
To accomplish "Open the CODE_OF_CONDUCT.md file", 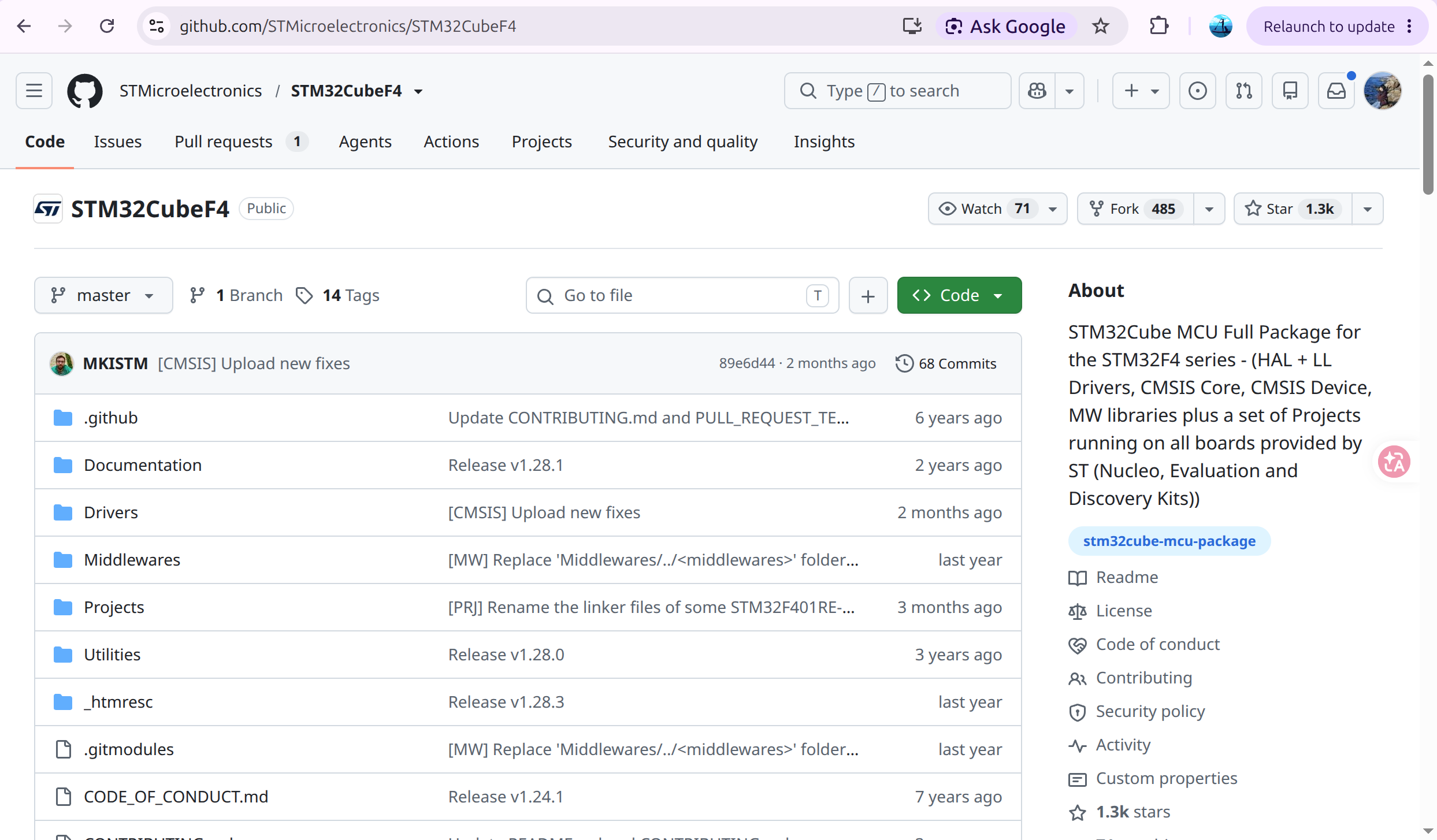I will point(176,797).
